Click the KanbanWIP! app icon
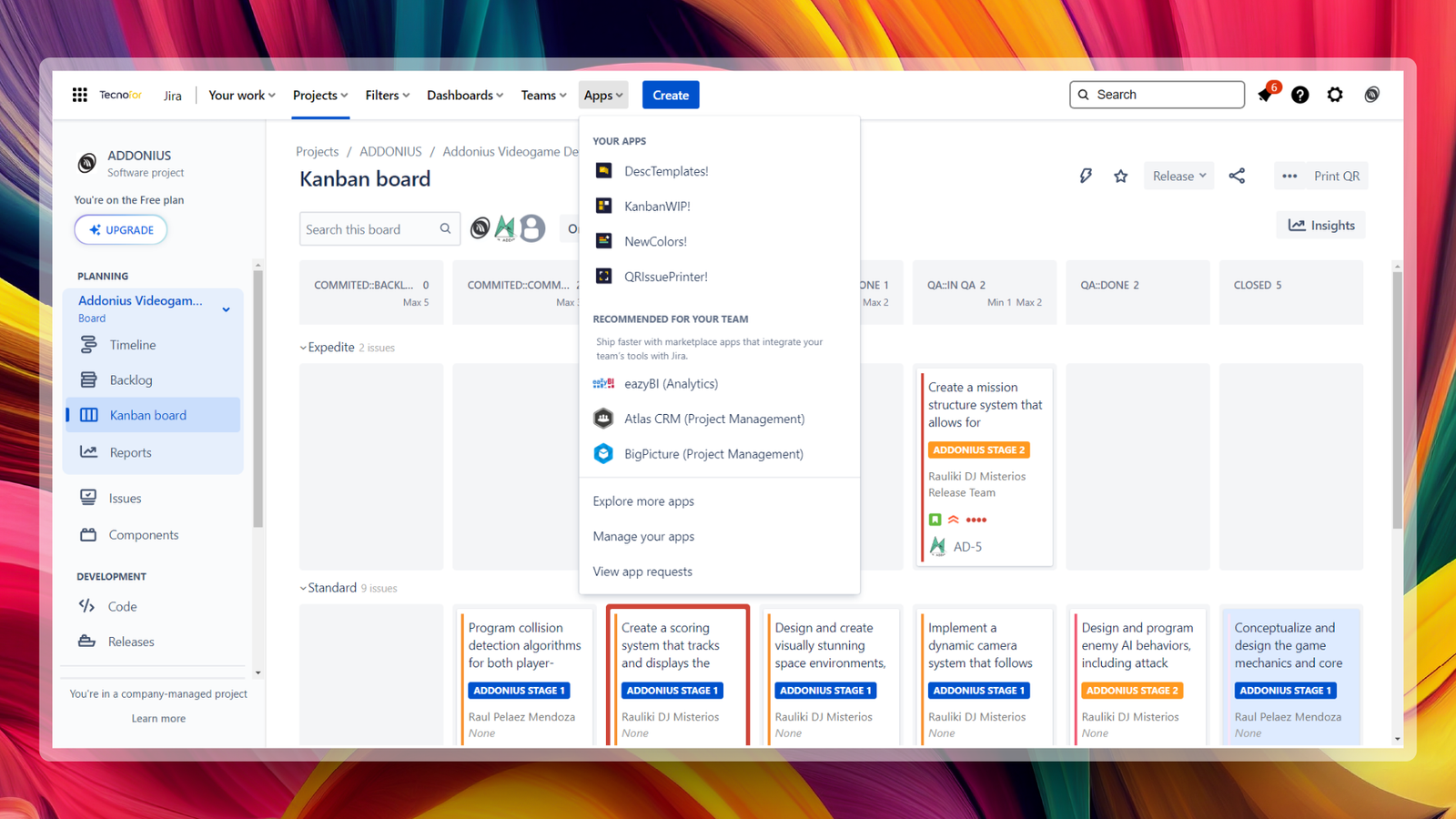This screenshot has width=1456, height=819. (x=603, y=206)
